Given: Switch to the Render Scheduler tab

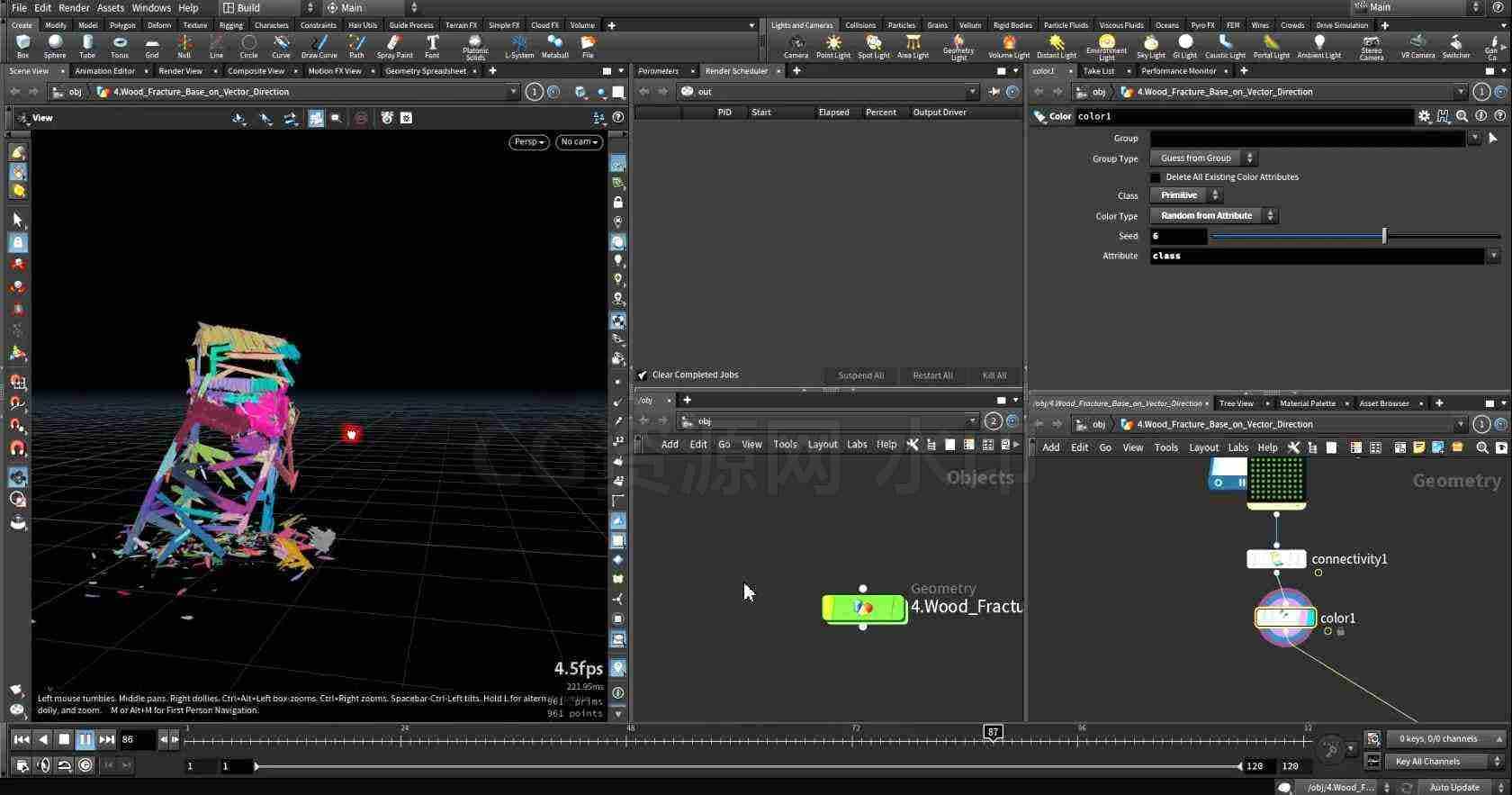Looking at the screenshot, I should pyautogui.click(x=736, y=70).
